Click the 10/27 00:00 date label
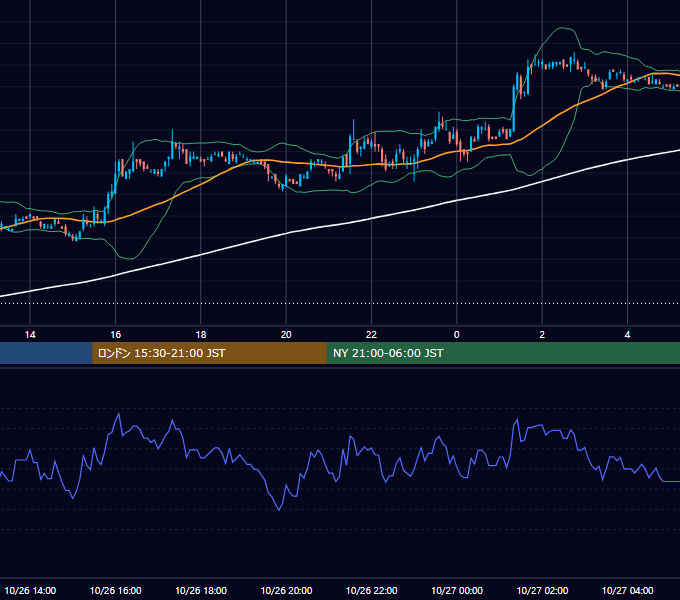The height and width of the screenshot is (600, 680). 457,590
